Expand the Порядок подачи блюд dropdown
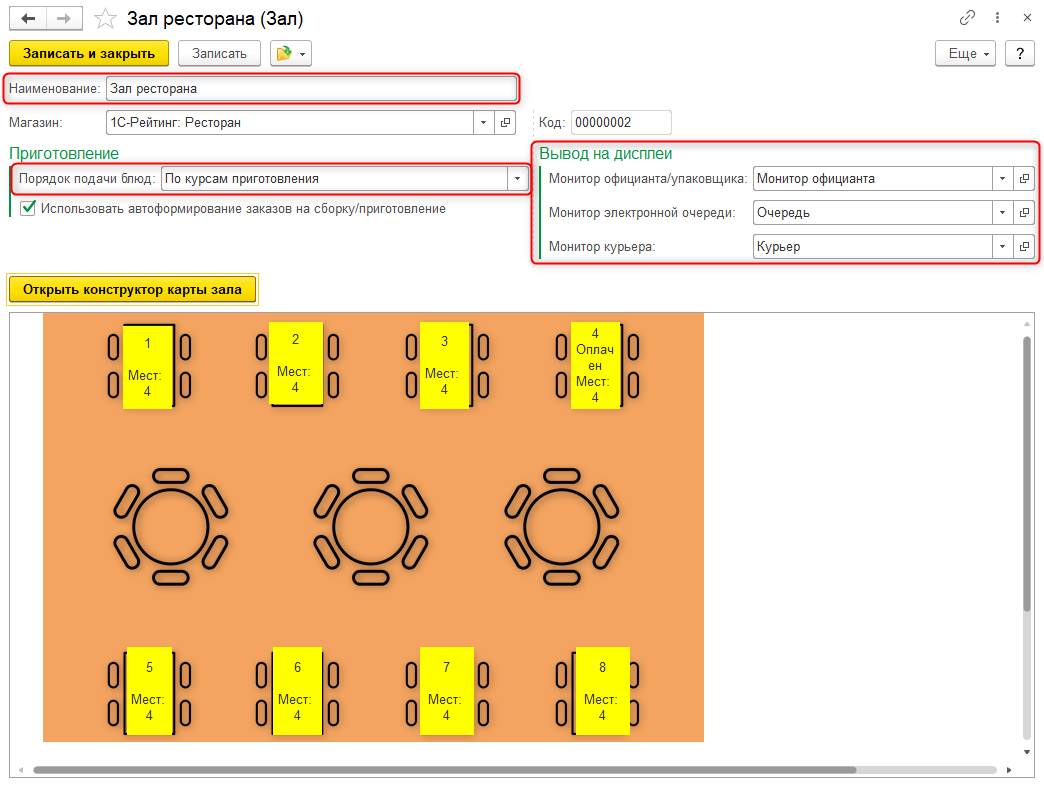This screenshot has width=1044, height=786. 517,179
